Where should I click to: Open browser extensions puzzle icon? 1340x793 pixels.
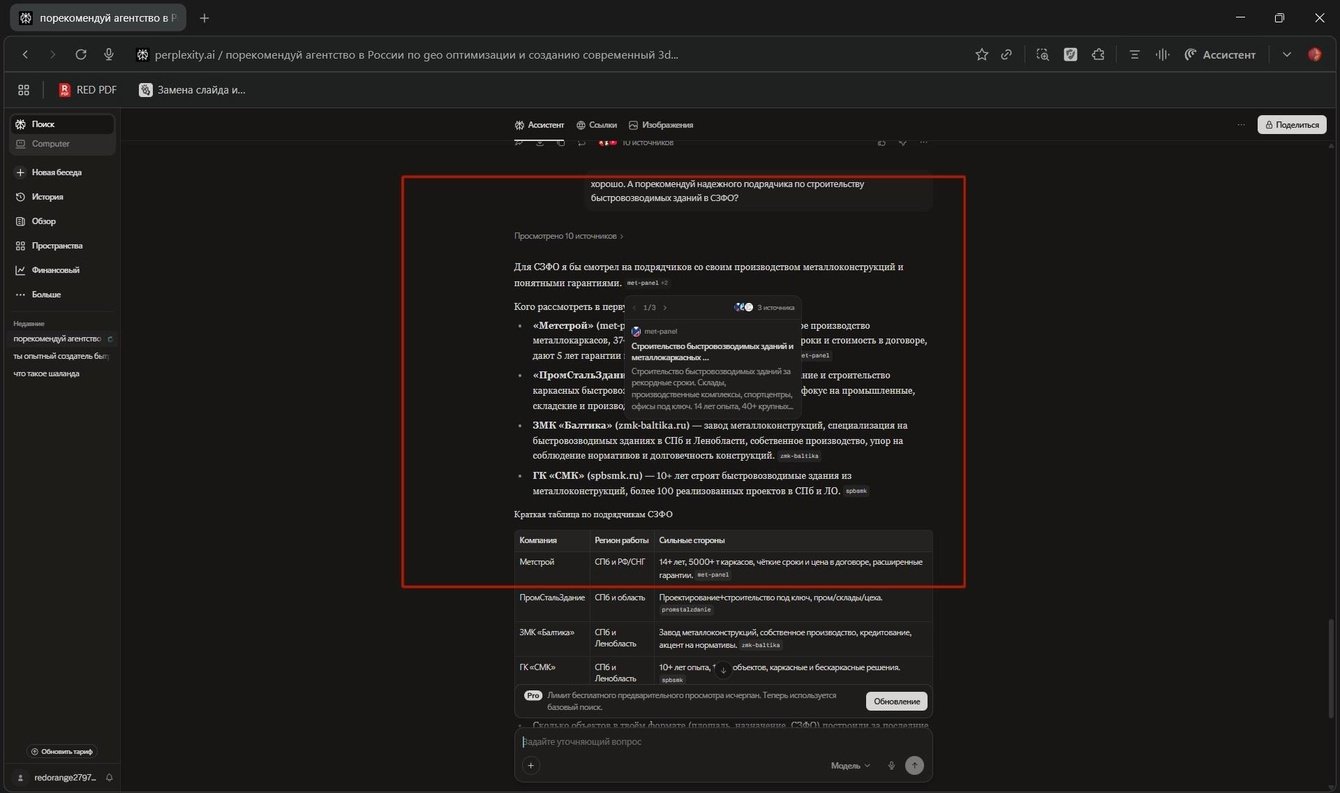coord(1098,55)
